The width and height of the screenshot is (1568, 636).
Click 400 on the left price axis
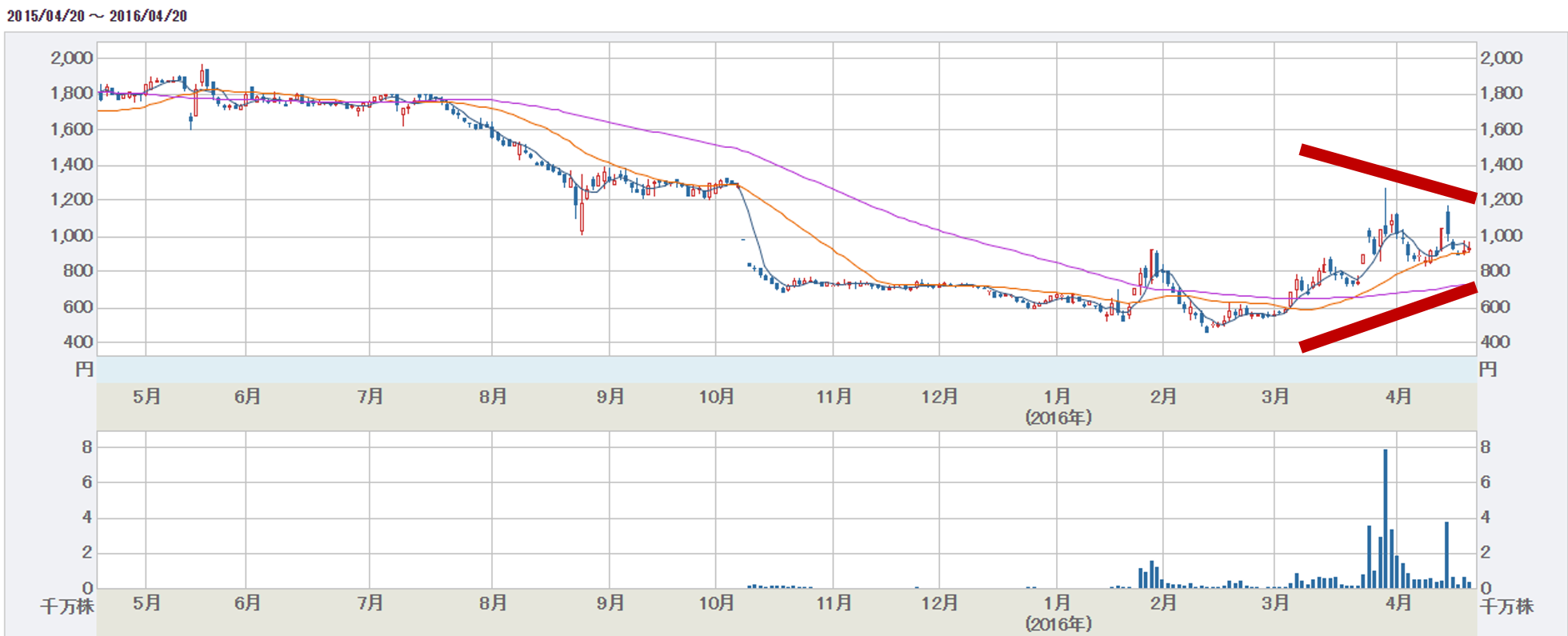click(78, 342)
